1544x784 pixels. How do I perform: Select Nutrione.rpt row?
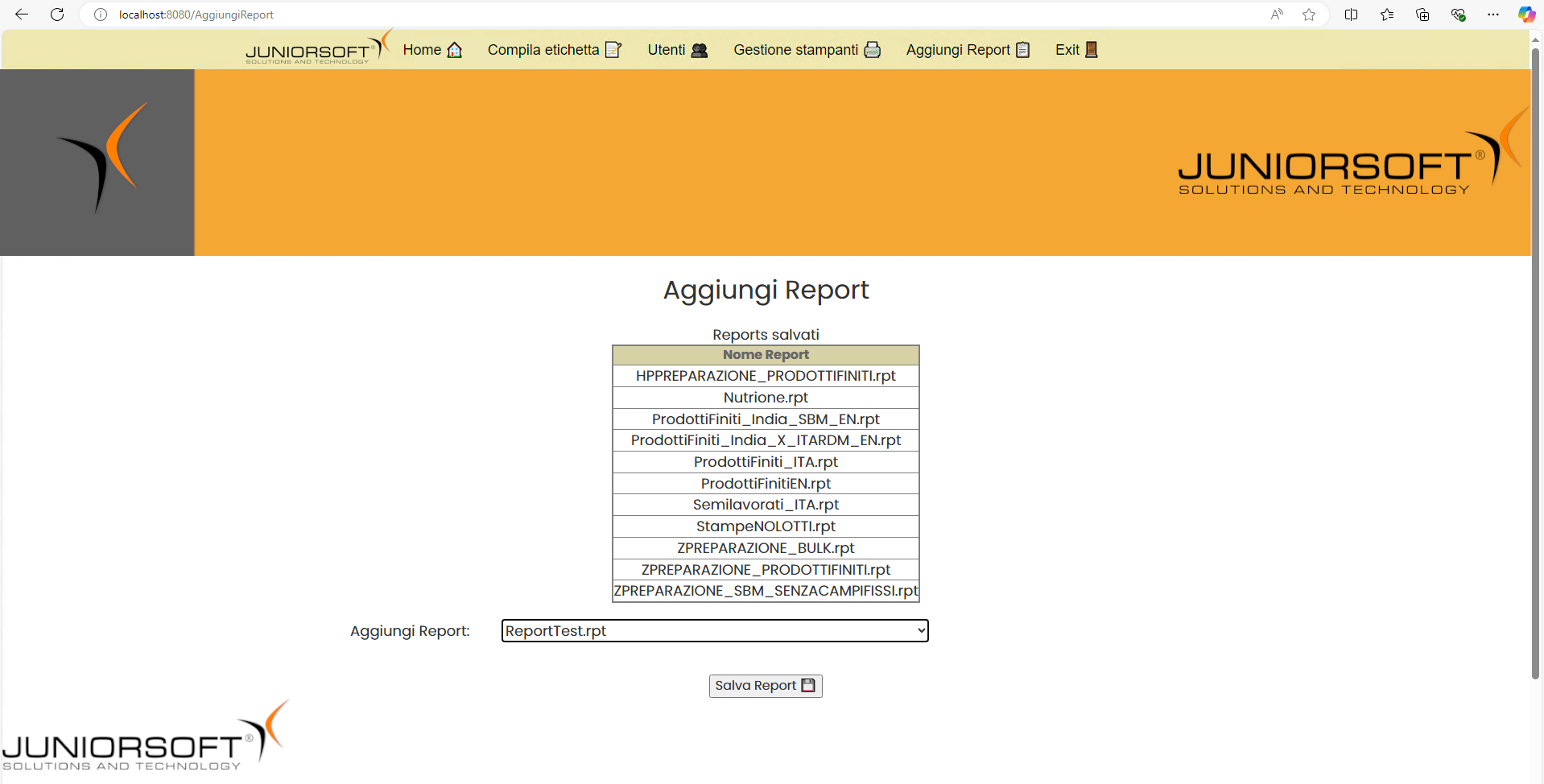pos(766,398)
